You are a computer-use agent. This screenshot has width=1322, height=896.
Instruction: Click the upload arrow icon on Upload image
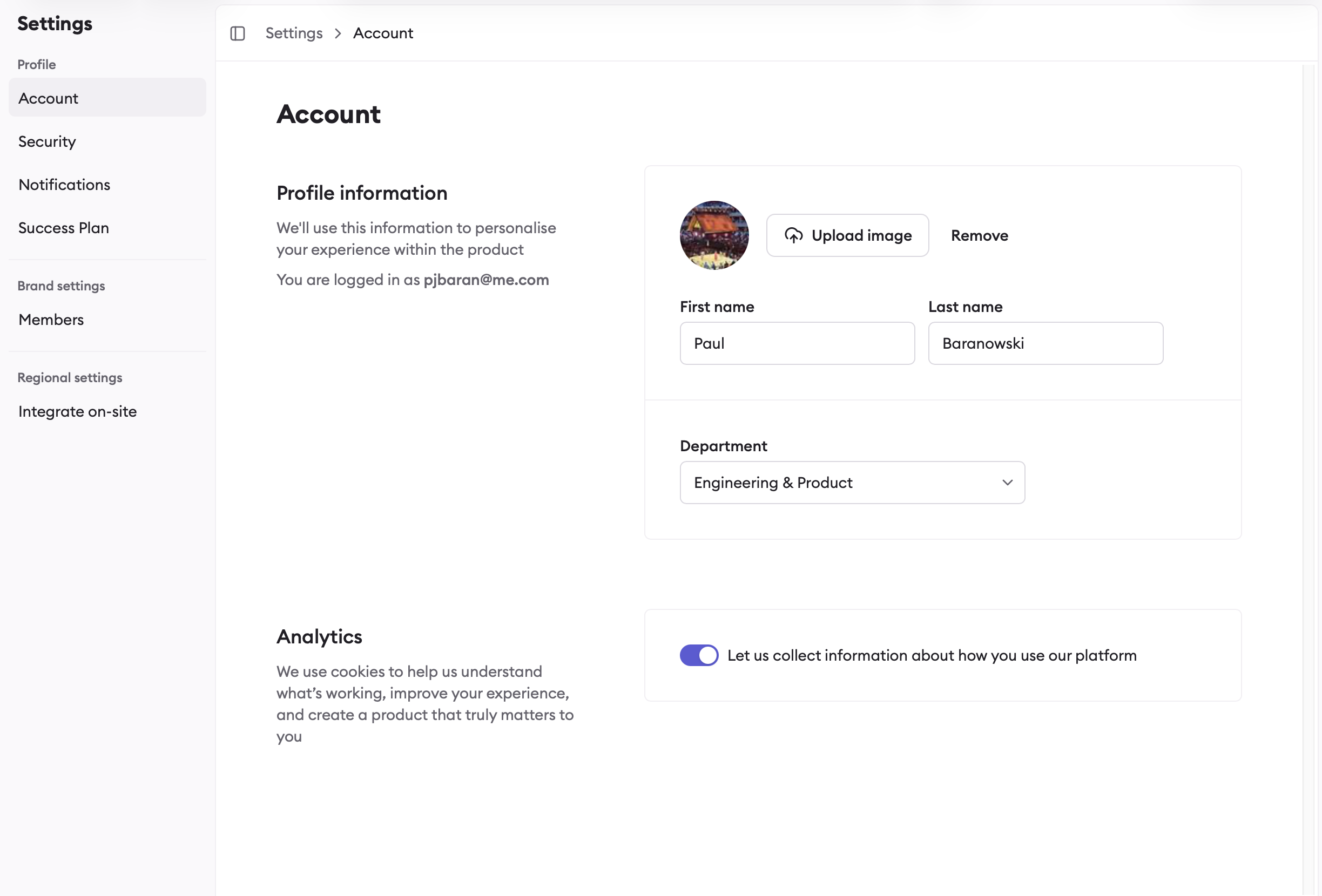click(x=794, y=235)
